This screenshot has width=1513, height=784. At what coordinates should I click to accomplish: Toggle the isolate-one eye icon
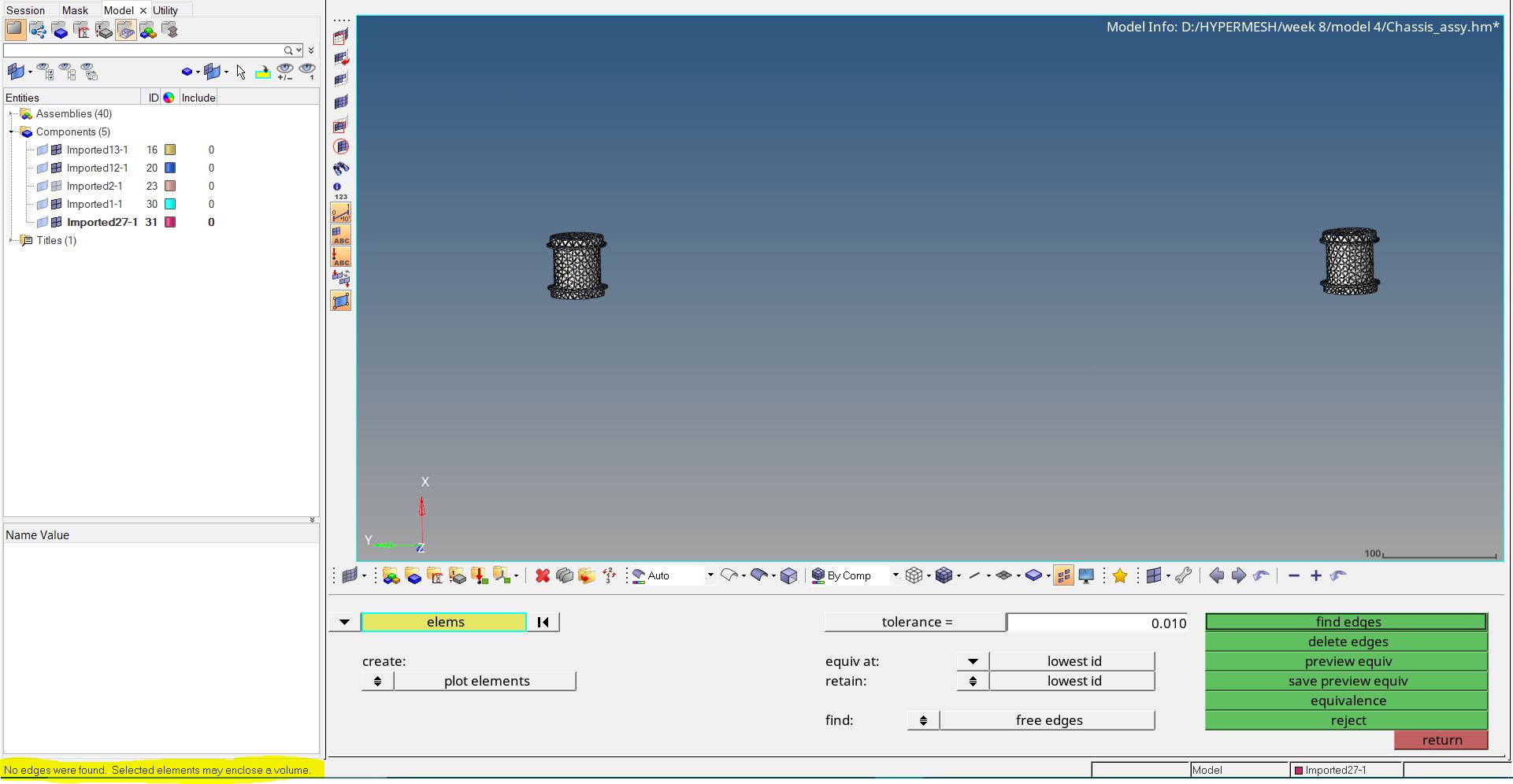[307, 71]
